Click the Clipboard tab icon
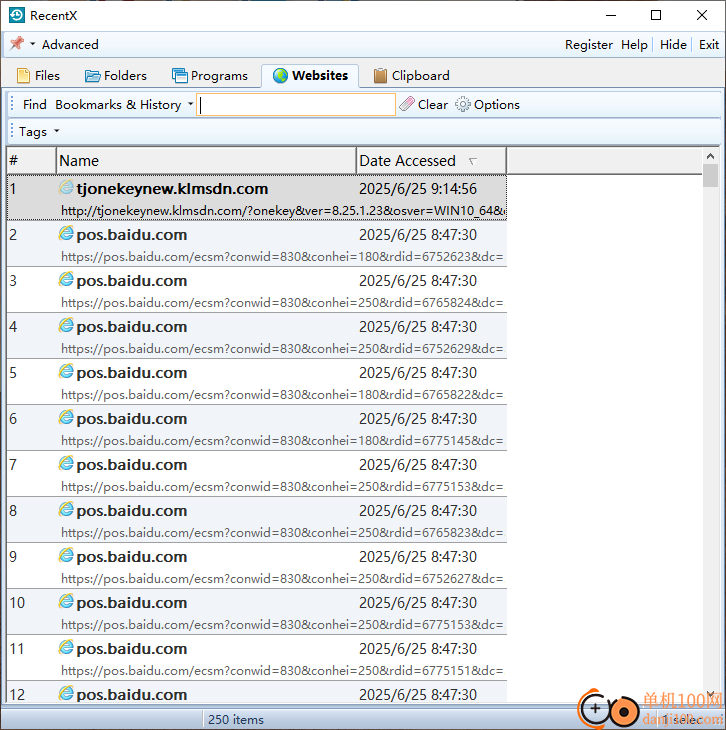 tap(380, 75)
